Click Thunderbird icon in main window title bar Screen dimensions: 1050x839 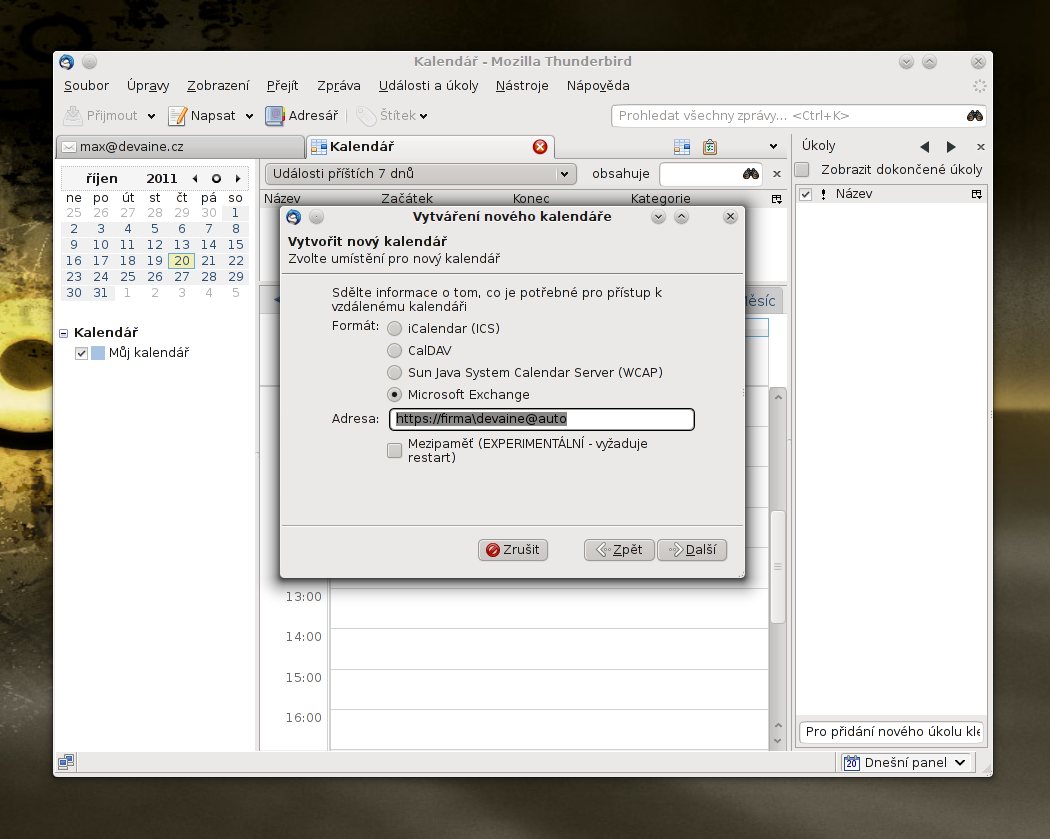click(66, 62)
